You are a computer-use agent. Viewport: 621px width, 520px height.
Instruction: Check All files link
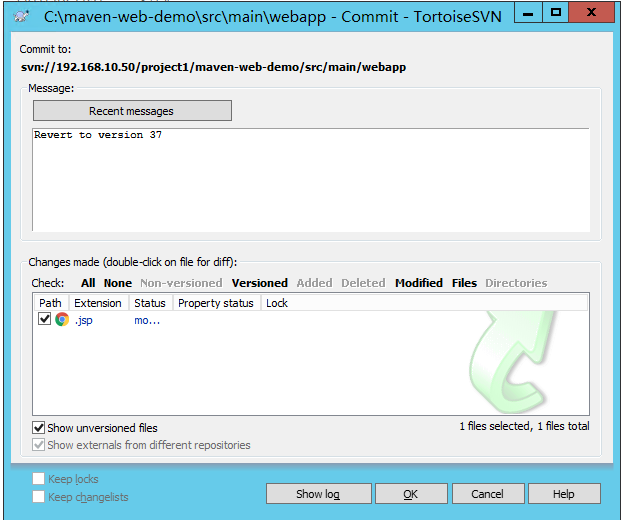pyautogui.click(x=88, y=283)
